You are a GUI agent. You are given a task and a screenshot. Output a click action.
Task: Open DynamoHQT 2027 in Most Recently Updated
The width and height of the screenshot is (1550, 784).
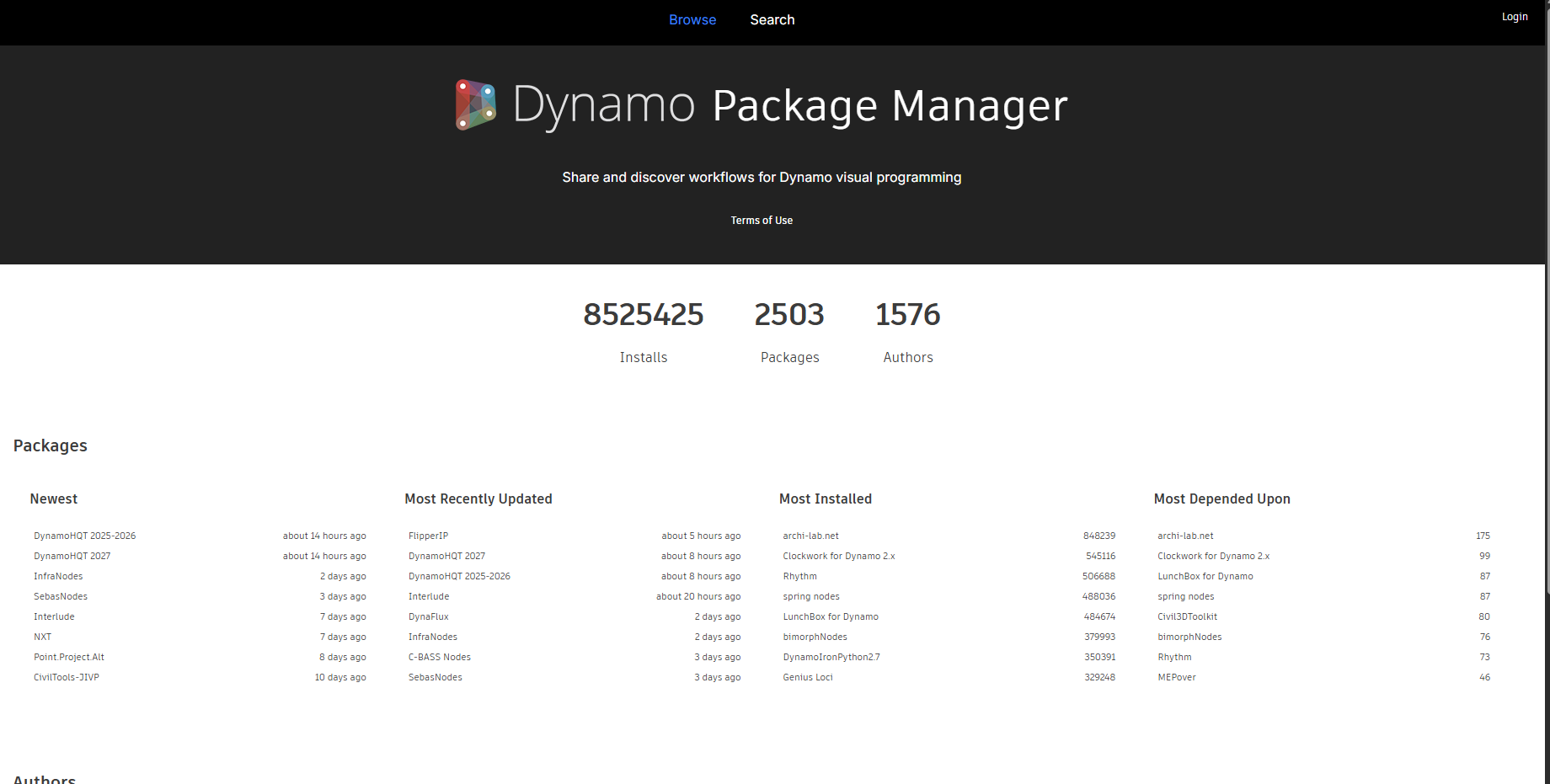(x=446, y=556)
